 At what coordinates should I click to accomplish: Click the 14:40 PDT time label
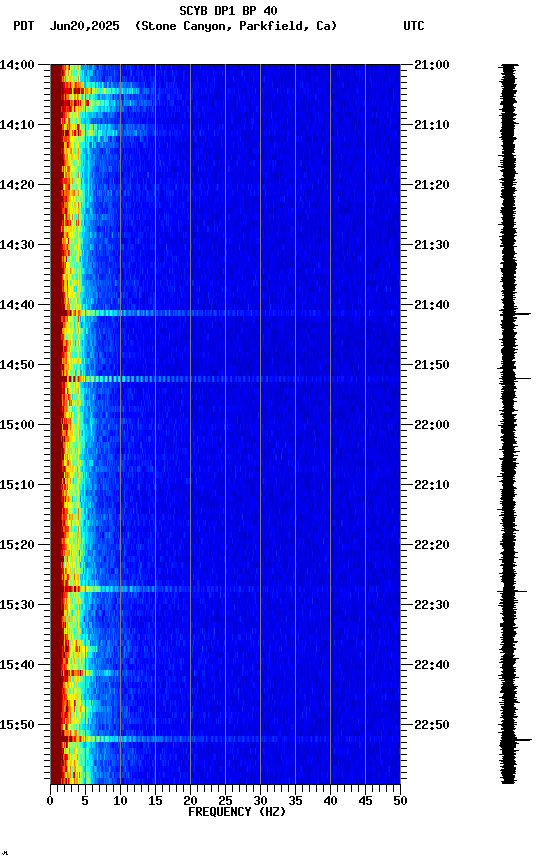[x=17, y=305]
